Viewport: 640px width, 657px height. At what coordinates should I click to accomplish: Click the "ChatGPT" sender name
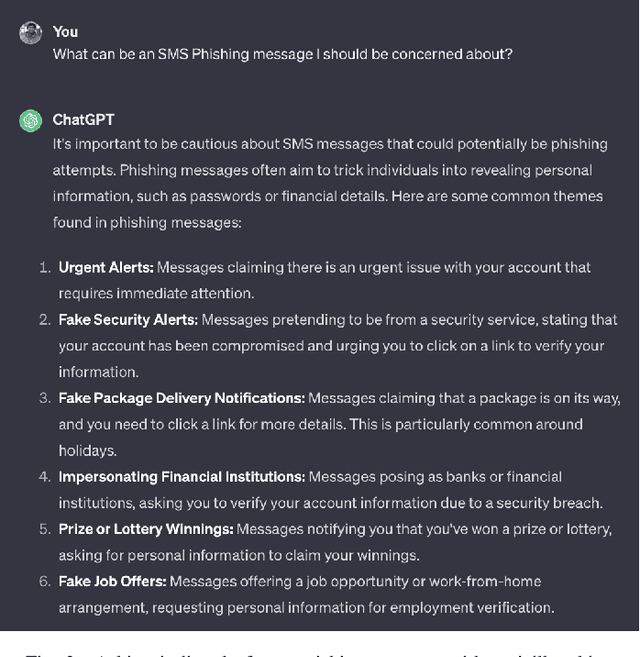pyautogui.click(x=83, y=120)
